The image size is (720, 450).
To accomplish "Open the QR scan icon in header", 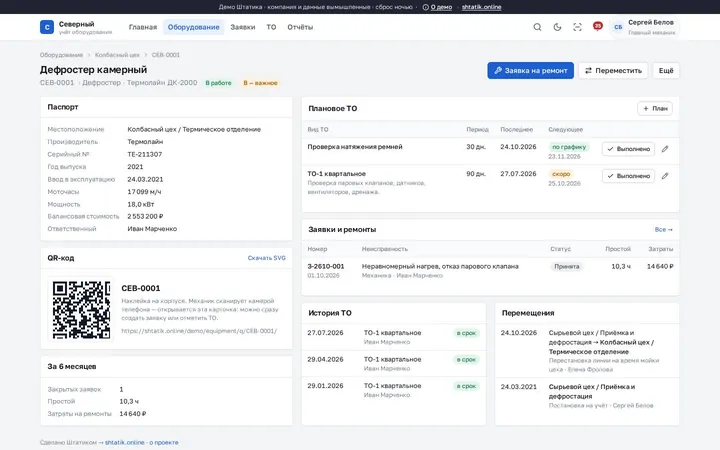I will point(577,27).
